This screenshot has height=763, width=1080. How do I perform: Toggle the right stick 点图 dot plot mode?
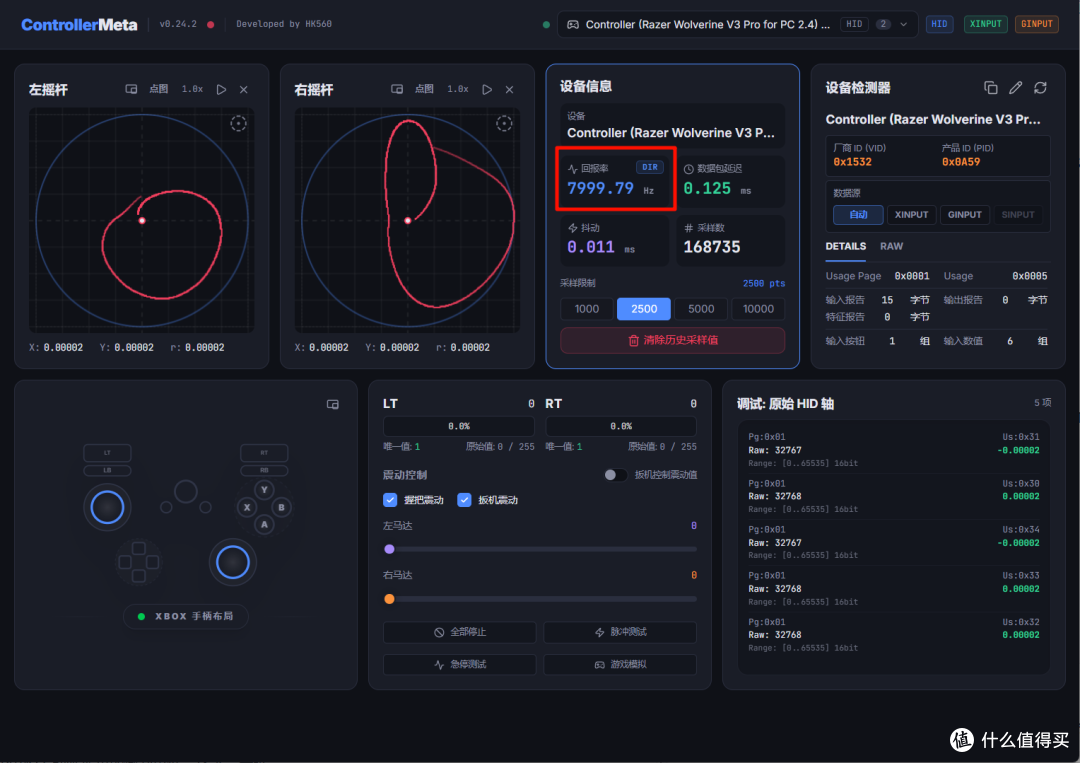click(424, 90)
